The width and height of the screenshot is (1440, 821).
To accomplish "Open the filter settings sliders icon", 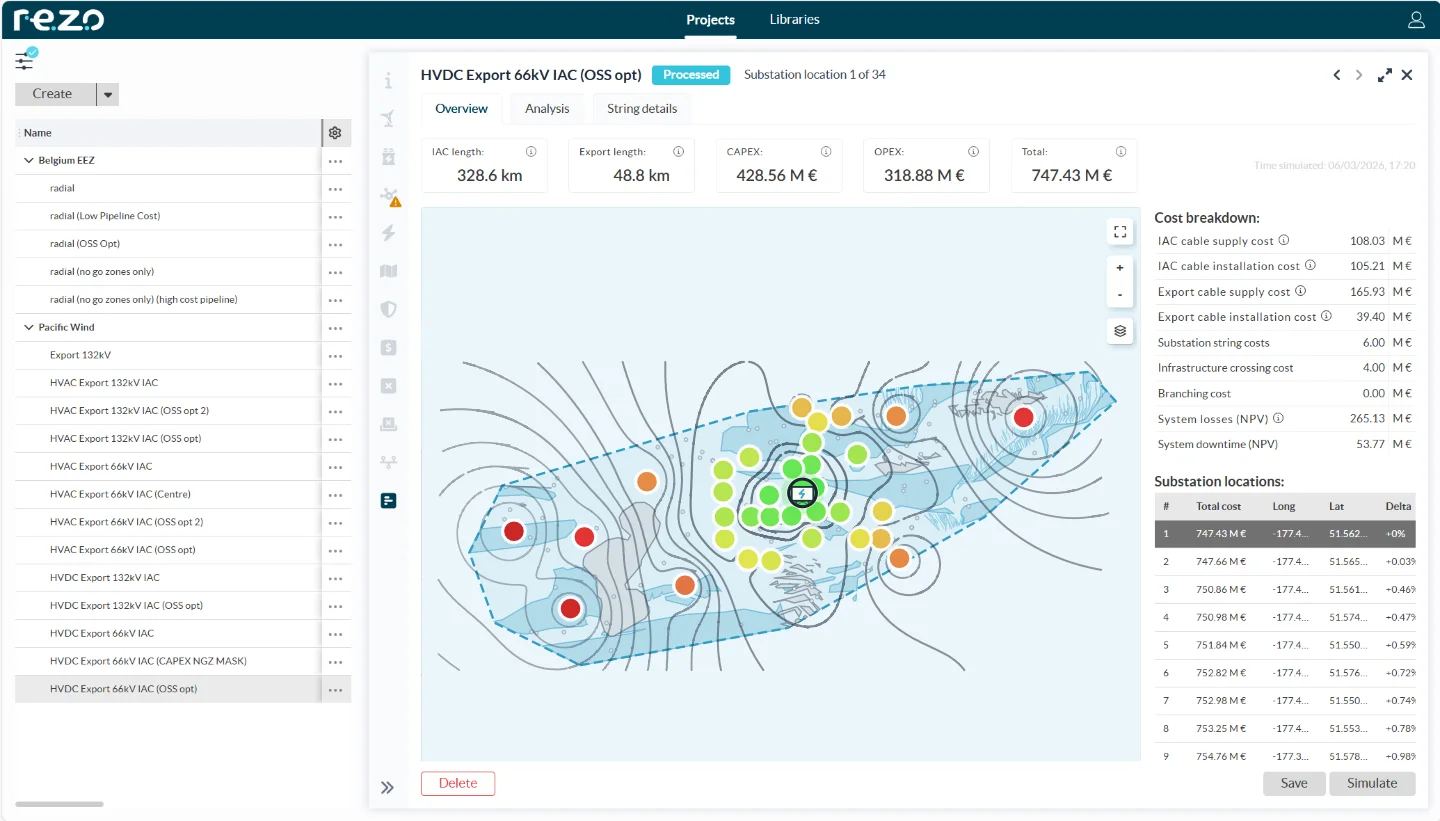I will click(x=25, y=58).
